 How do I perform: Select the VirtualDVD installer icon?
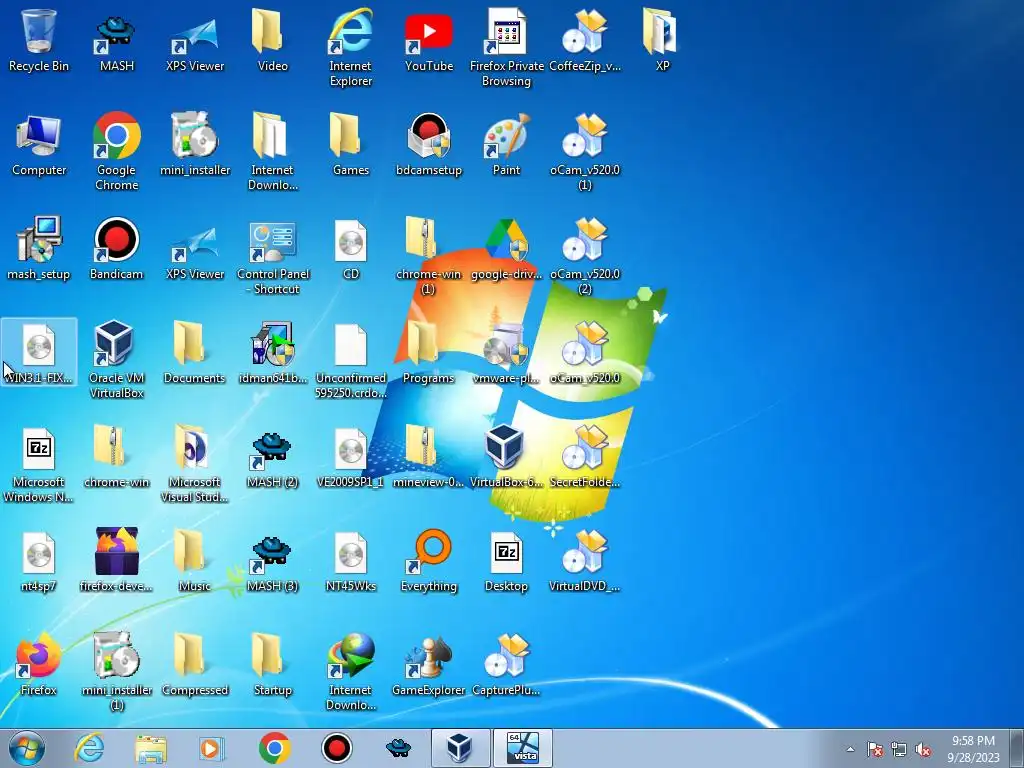tap(584, 560)
